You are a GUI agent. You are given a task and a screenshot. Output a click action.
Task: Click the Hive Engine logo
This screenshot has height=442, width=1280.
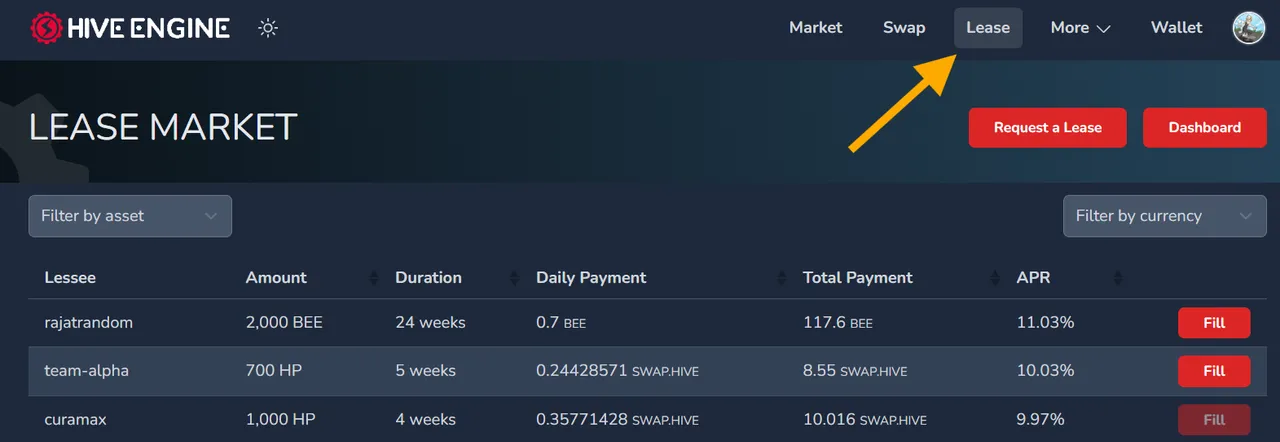tap(130, 28)
